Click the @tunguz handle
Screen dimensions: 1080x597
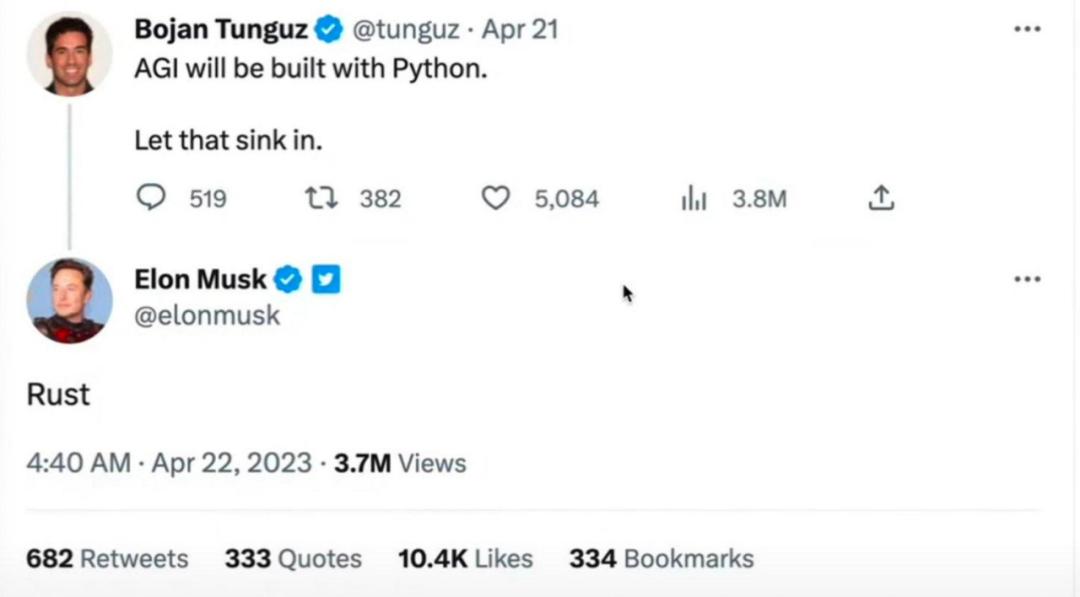[x=403, y=30]
